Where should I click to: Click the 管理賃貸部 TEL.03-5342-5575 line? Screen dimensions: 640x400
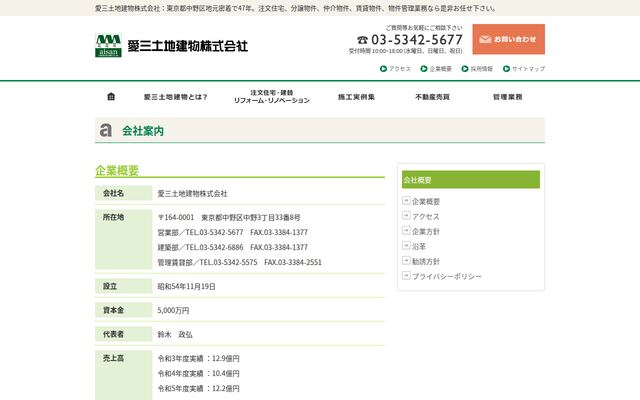pos(240,262)
